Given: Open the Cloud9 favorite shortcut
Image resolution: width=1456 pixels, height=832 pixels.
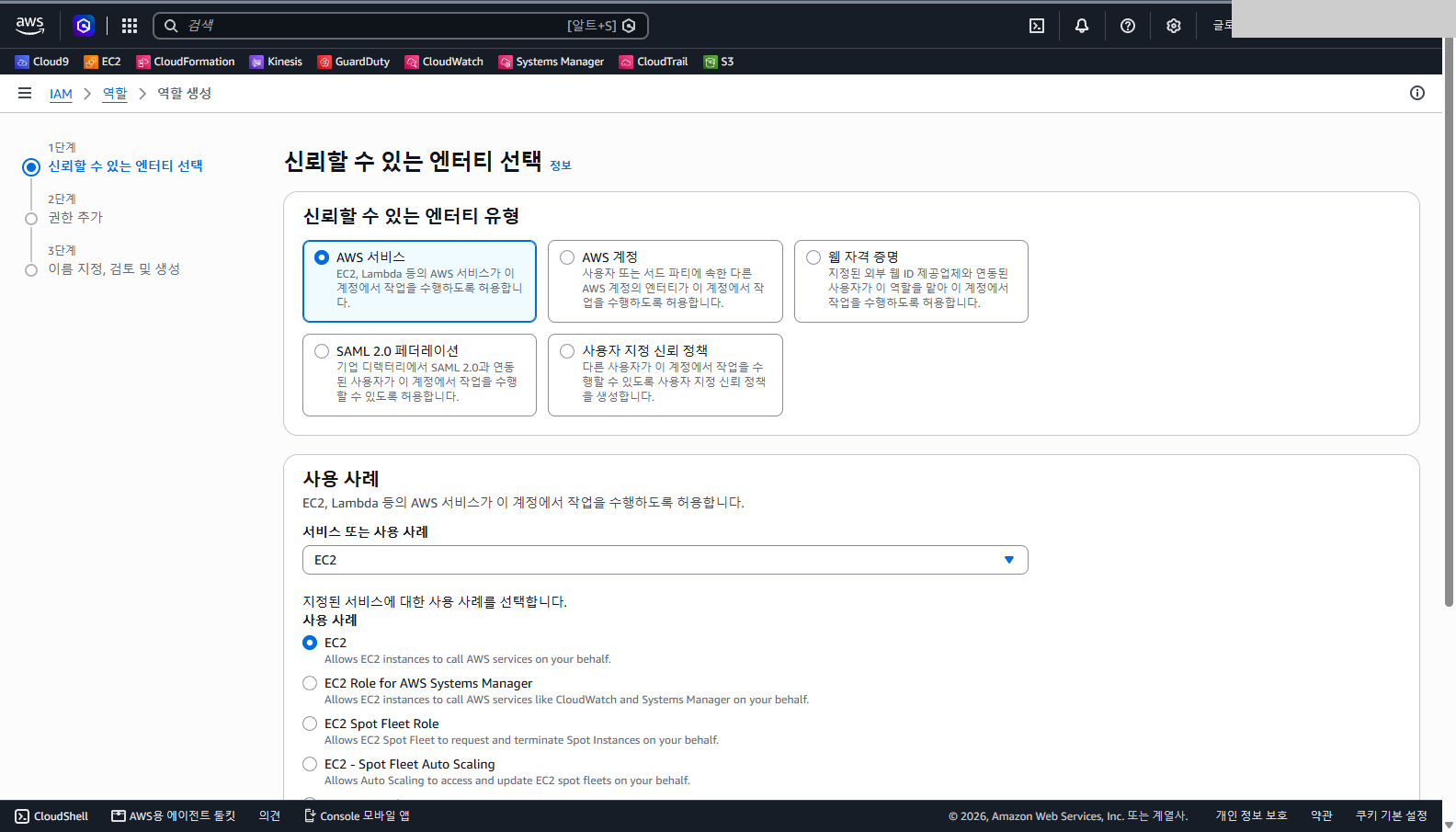Looking at the screenshot, I should 42,62.
